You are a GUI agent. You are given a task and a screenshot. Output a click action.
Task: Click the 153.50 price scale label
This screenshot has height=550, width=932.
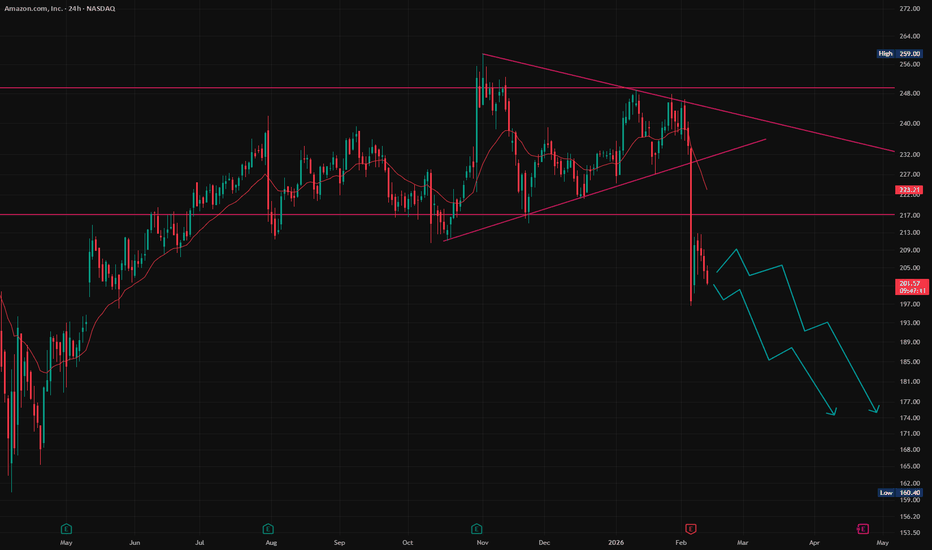[x=909, y=533]
